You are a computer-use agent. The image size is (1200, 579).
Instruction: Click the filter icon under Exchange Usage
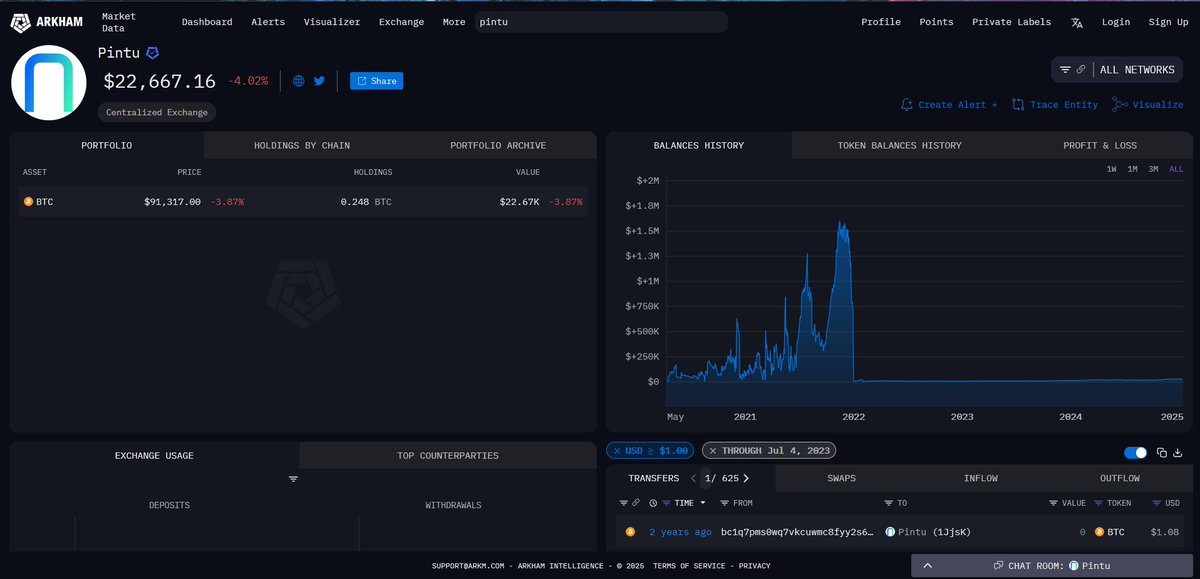tap(293, 480)
